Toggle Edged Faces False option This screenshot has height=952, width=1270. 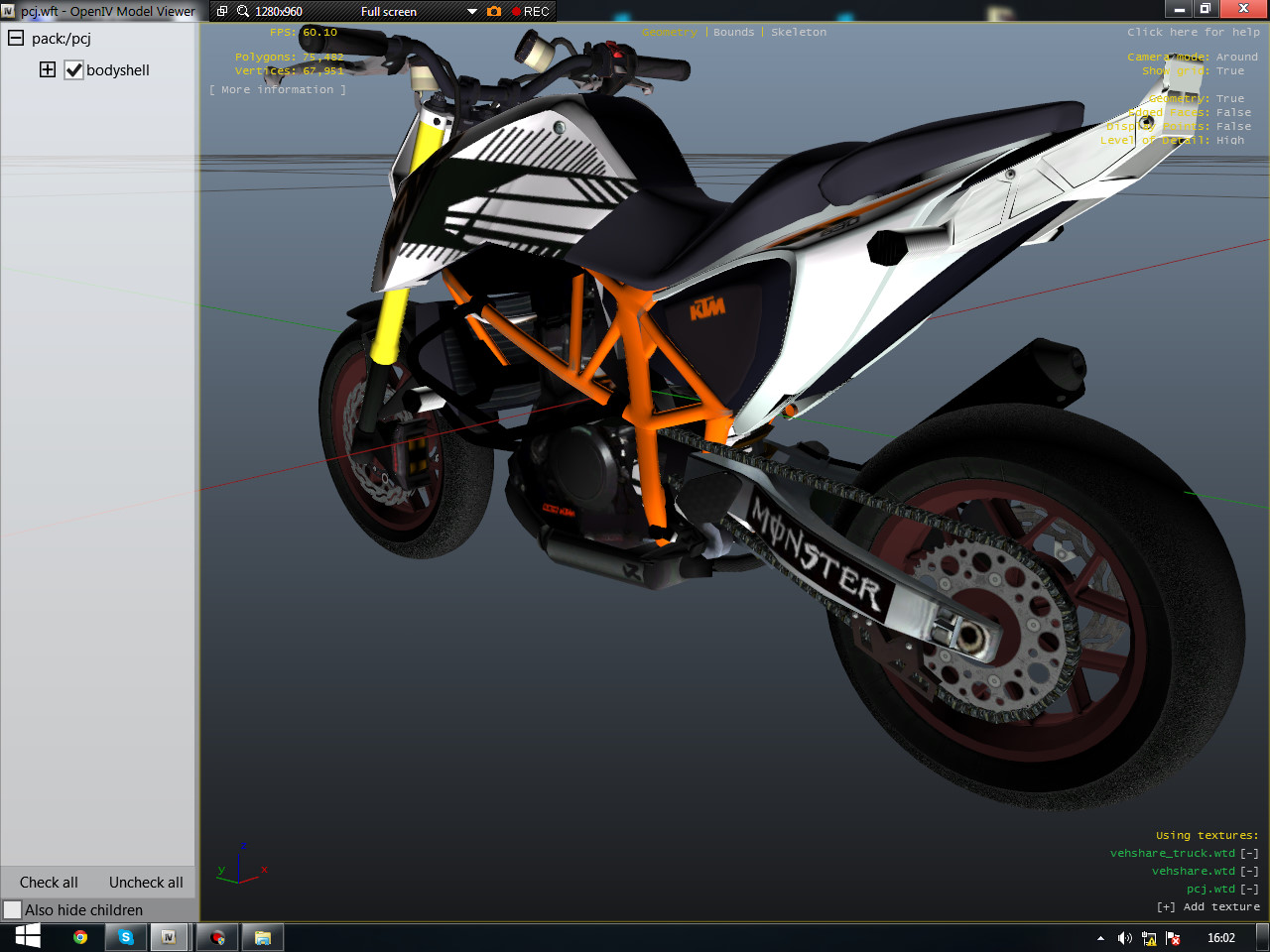pos(1233,112)
